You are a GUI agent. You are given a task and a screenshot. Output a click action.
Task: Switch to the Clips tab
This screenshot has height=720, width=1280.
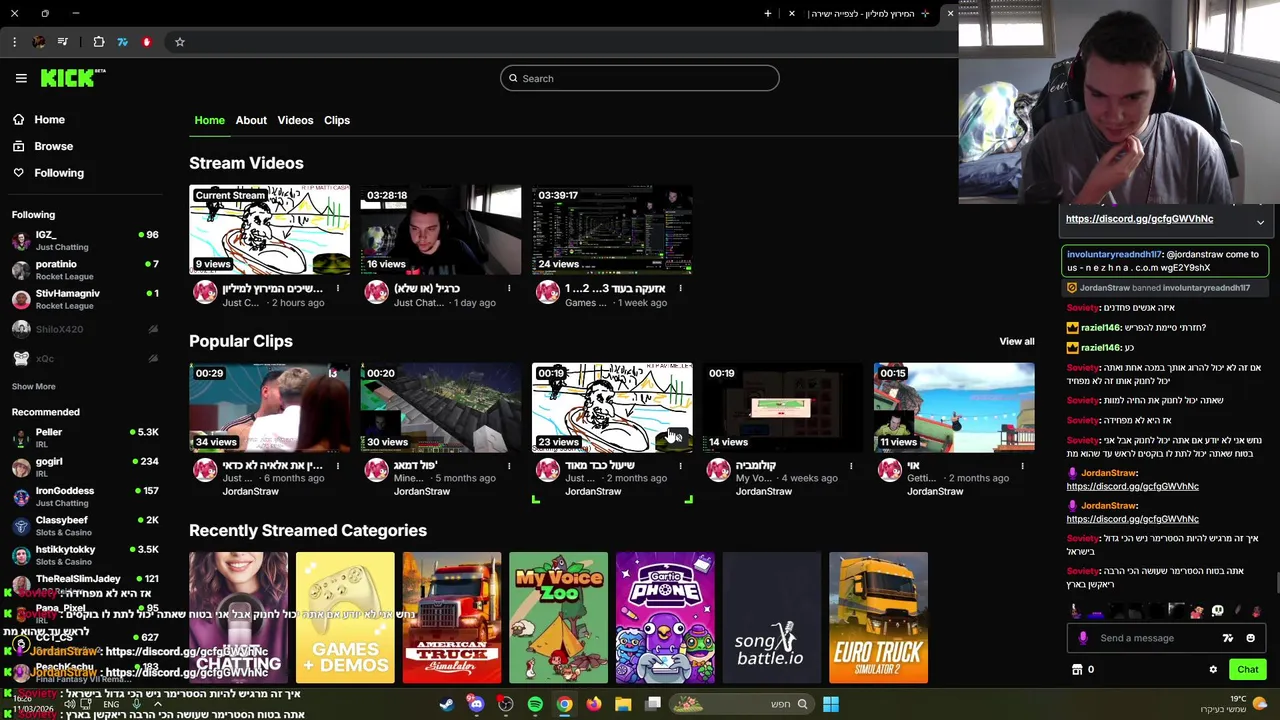[337, 120]
